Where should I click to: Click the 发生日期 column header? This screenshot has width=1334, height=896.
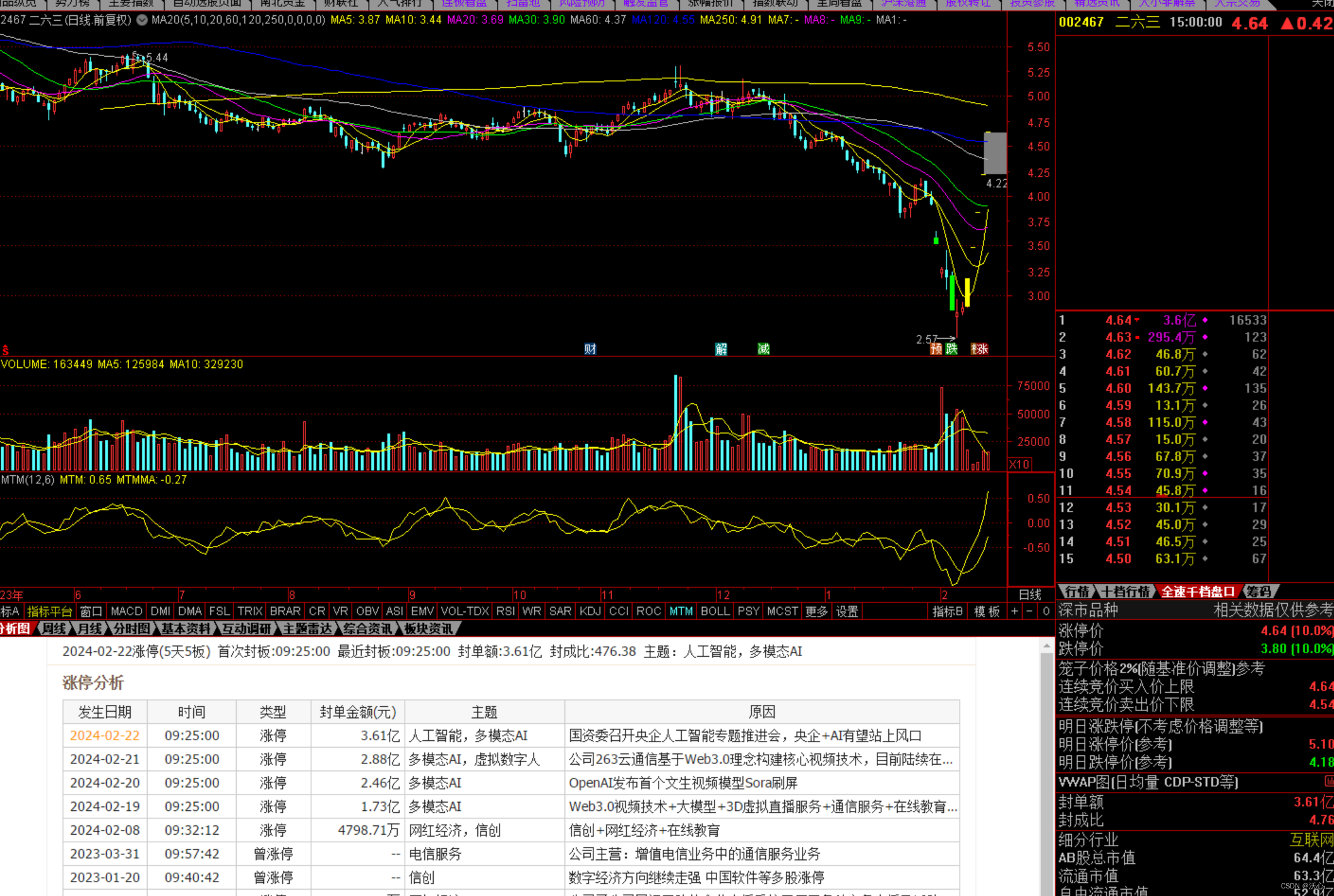tap(105, 712)
